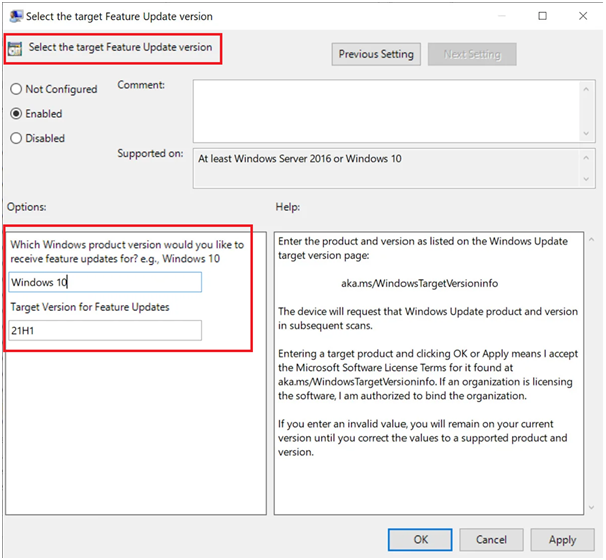
Task: Click the Target Version field containing 21H1
Action: click(105, 330)
